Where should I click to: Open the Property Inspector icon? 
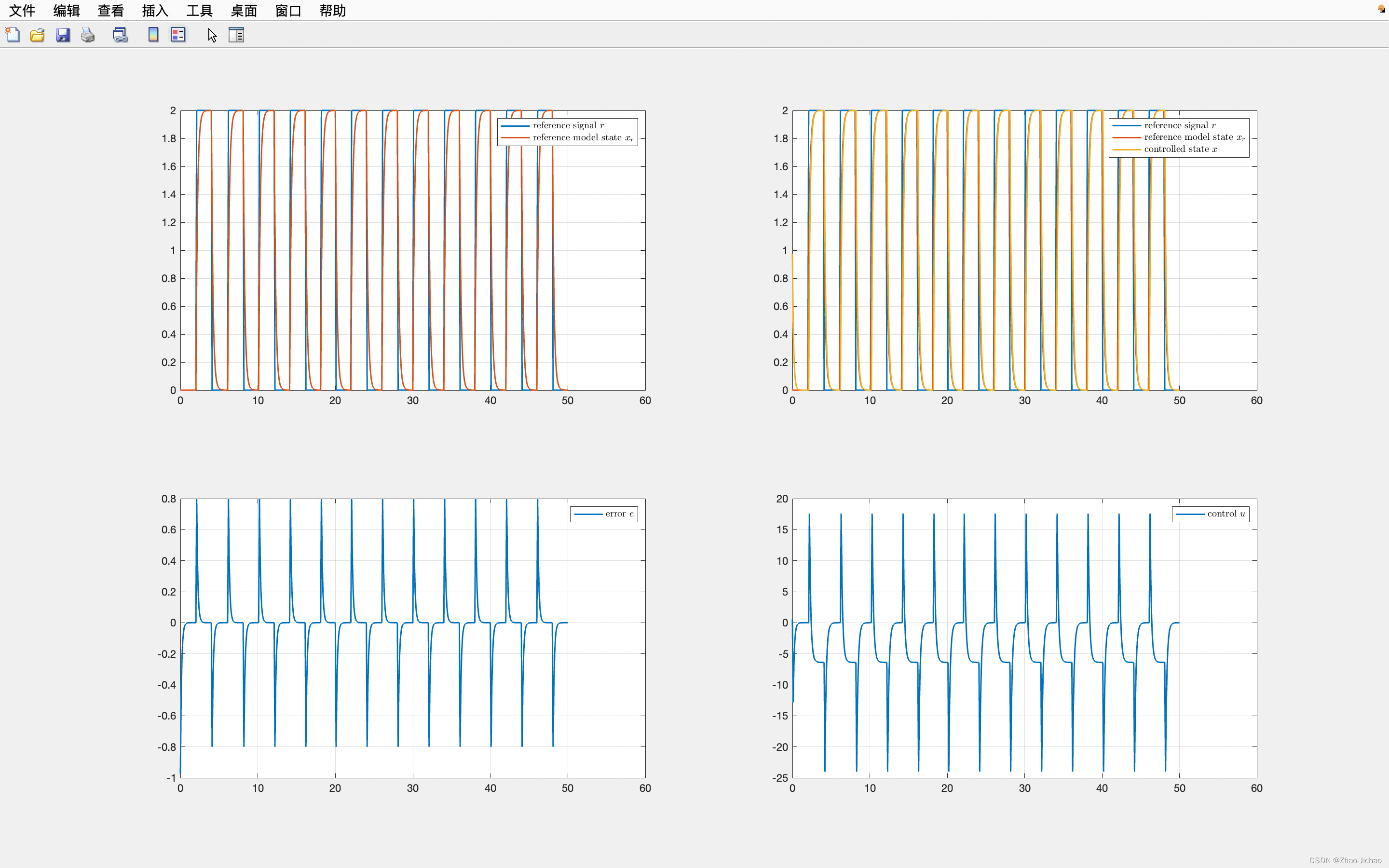tap(236, 35)
